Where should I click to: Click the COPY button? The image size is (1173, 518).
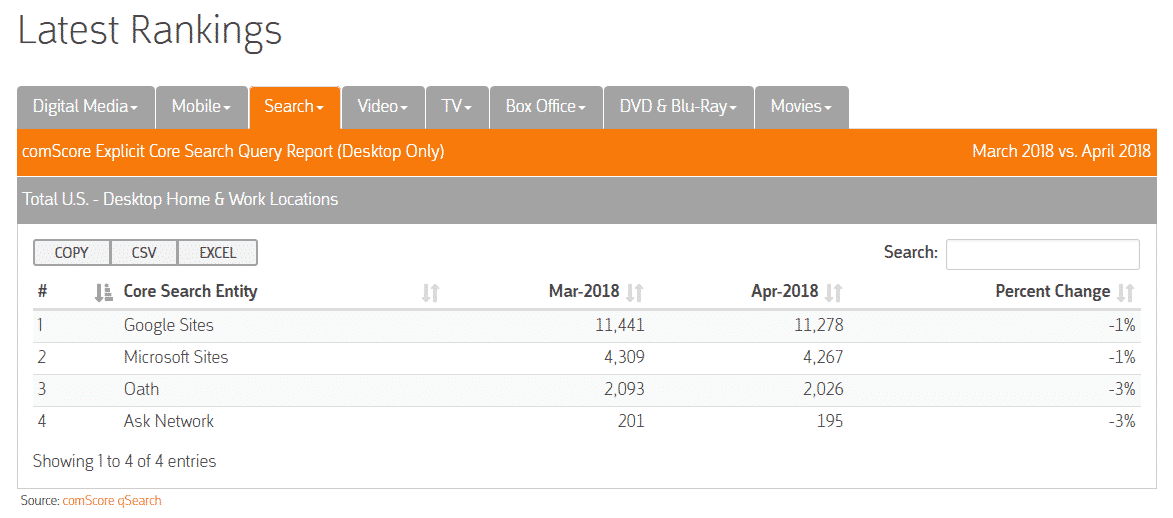(x=72, y=253)
